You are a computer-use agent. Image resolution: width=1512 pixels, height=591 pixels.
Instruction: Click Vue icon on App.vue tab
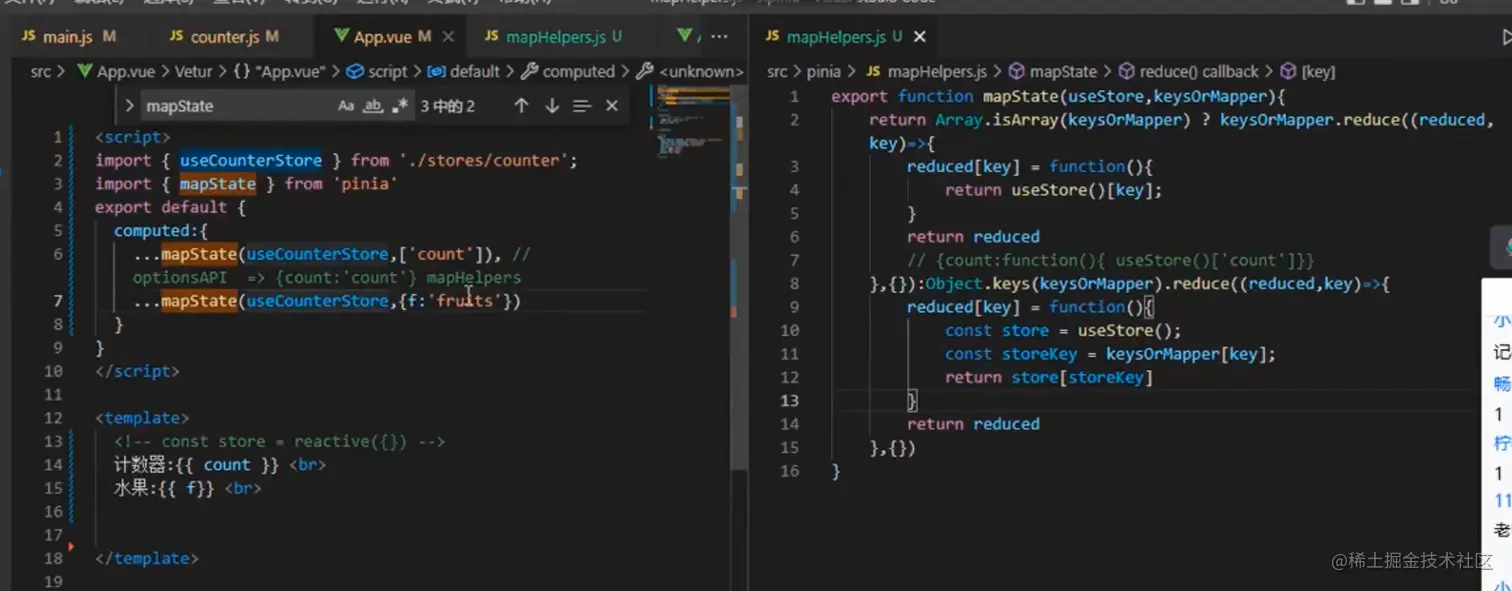click(x=340, y=37)
